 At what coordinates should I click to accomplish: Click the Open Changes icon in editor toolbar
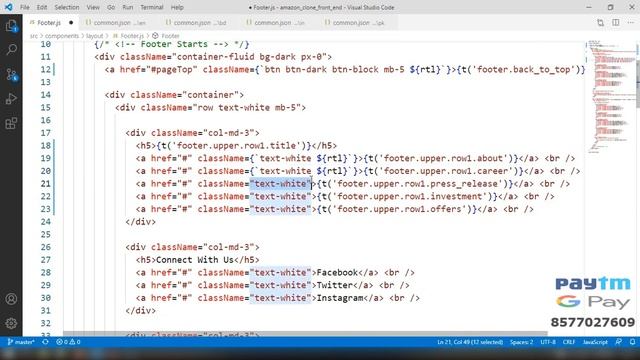[600, 23]
